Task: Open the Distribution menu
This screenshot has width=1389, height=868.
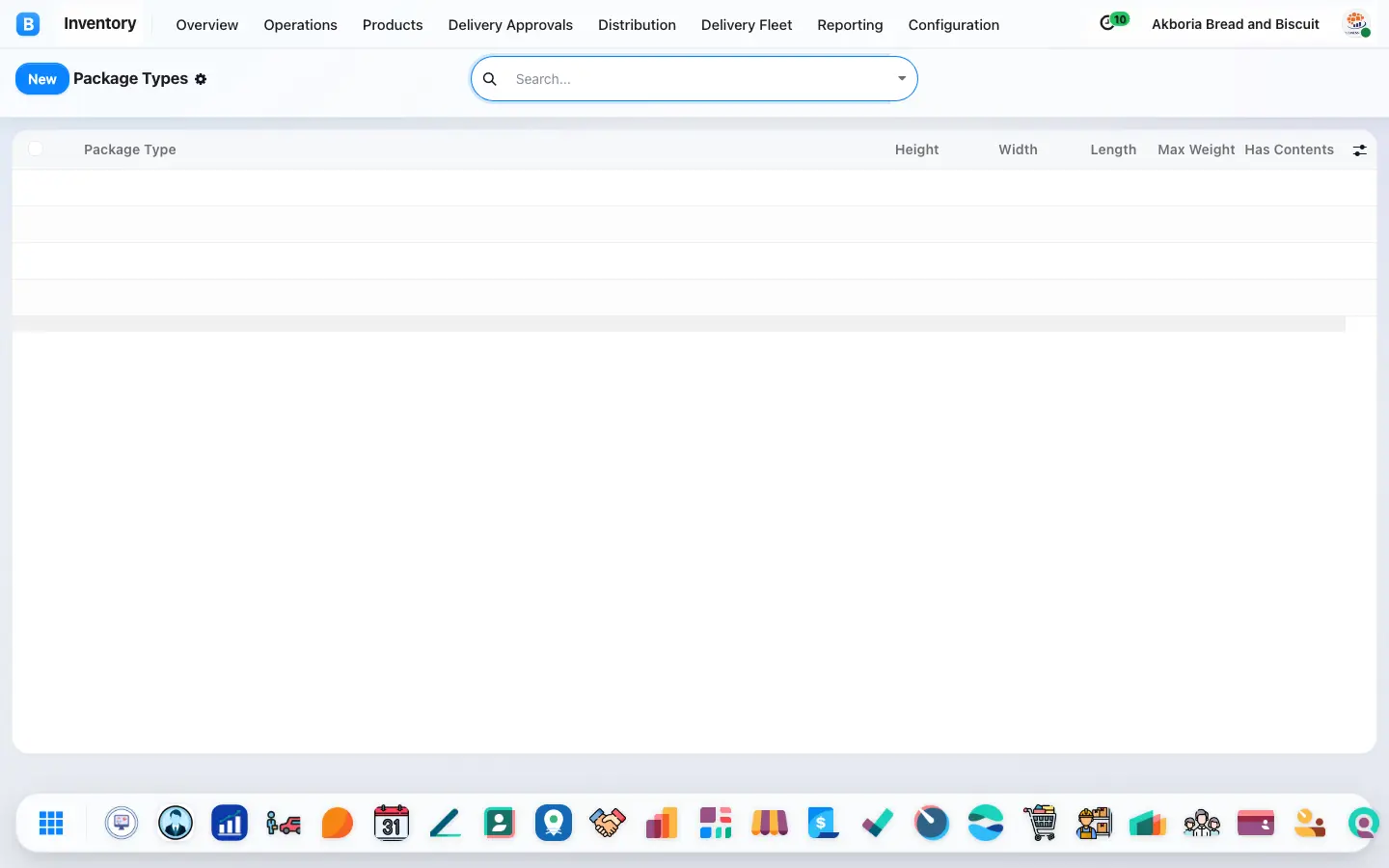Action: 637,25
